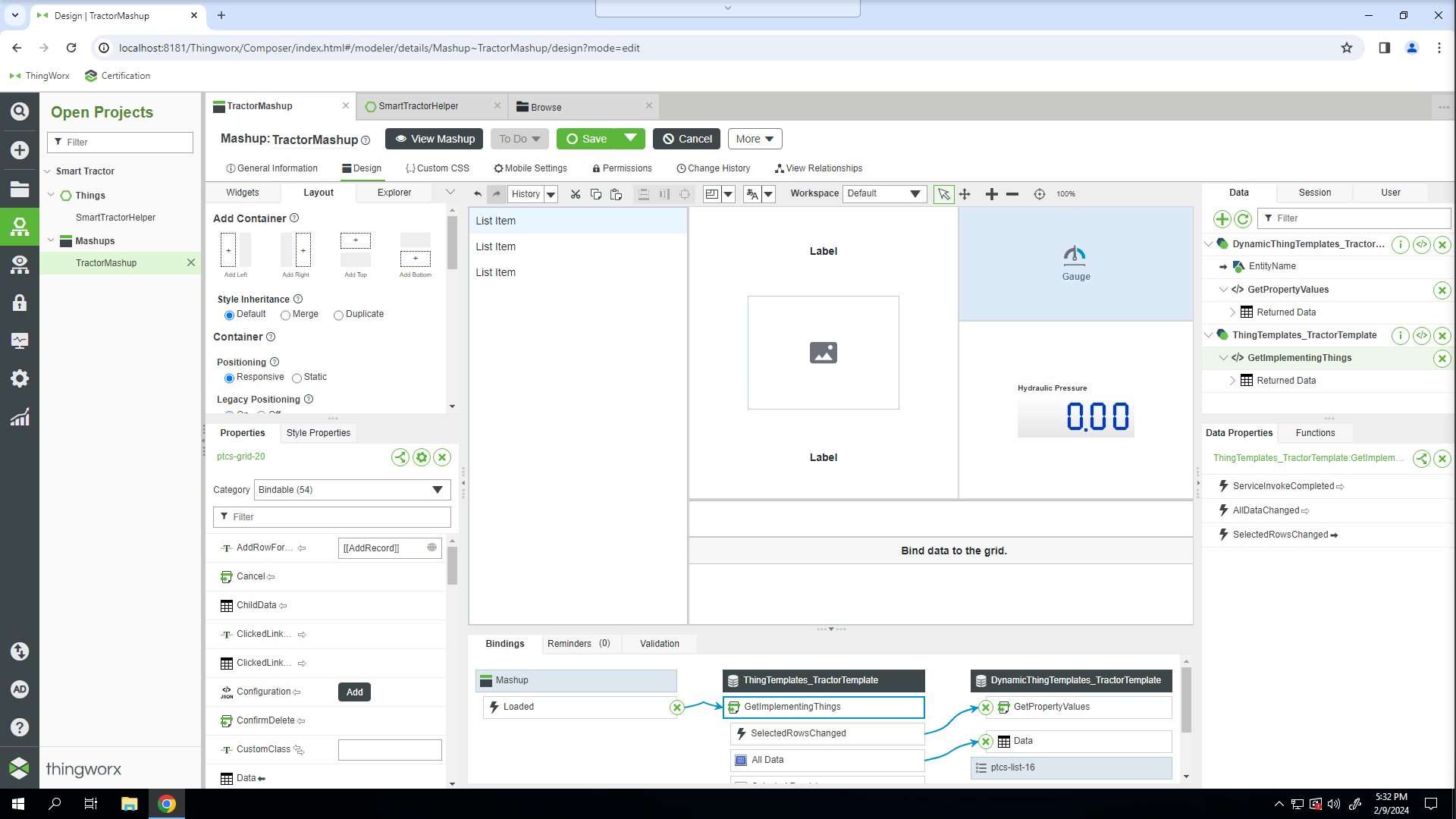
Task: Click the Add button next to Configuration property
Action: (354, 692)
